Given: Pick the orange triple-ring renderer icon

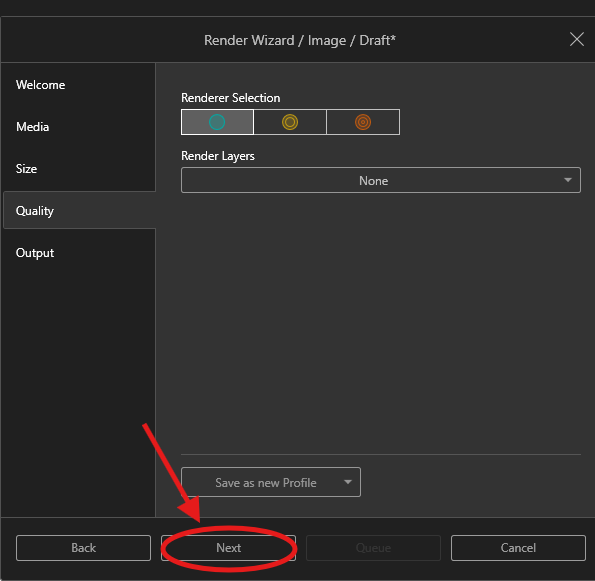Looking at the screenshot, I should coord(363,122).
